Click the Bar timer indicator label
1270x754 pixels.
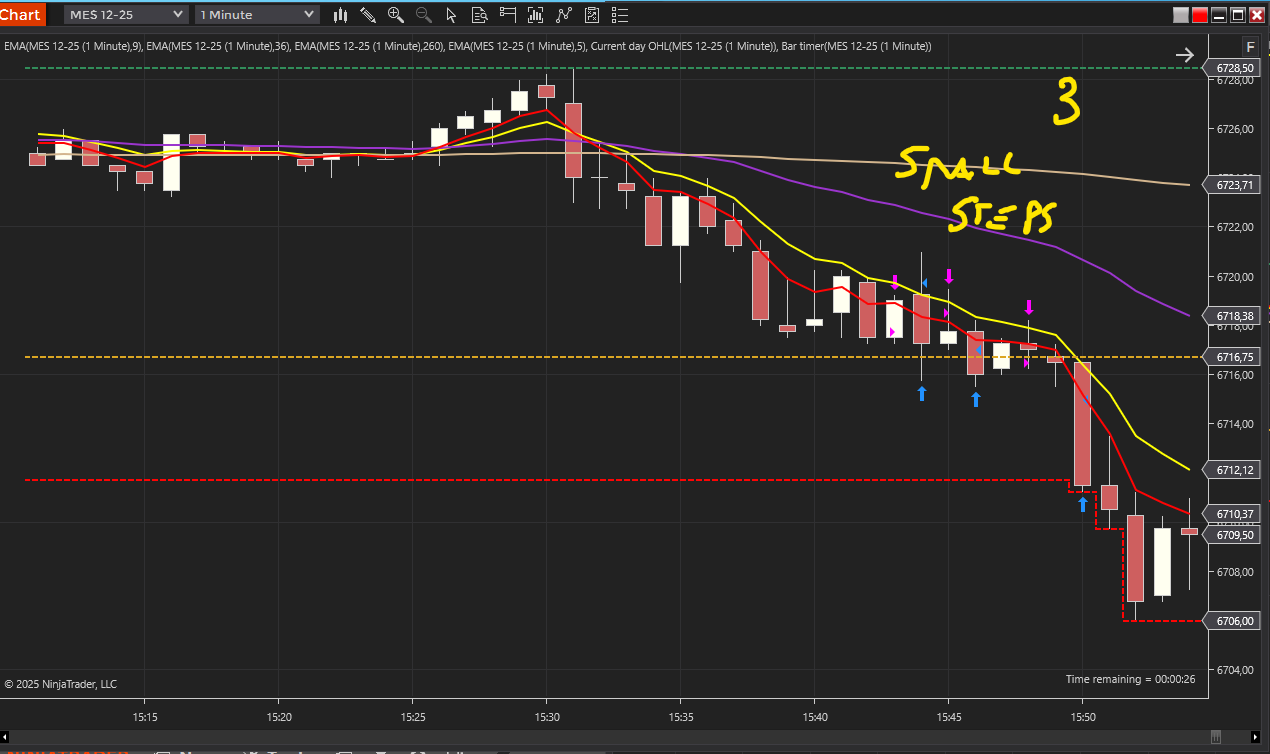click(857, 46)
